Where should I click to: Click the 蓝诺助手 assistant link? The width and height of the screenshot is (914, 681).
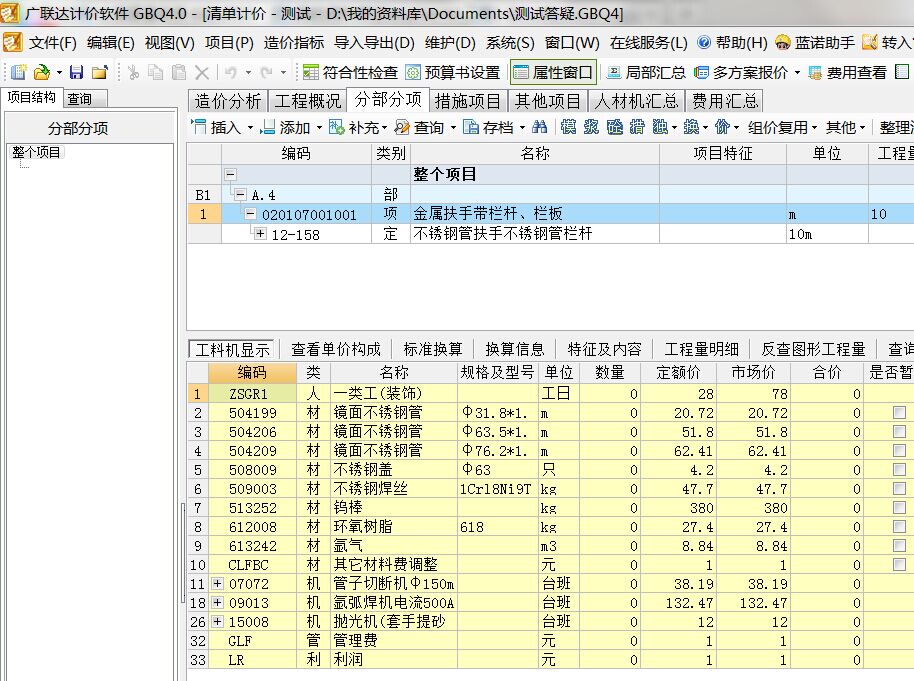pyautogui.click(x=815, y=43)
